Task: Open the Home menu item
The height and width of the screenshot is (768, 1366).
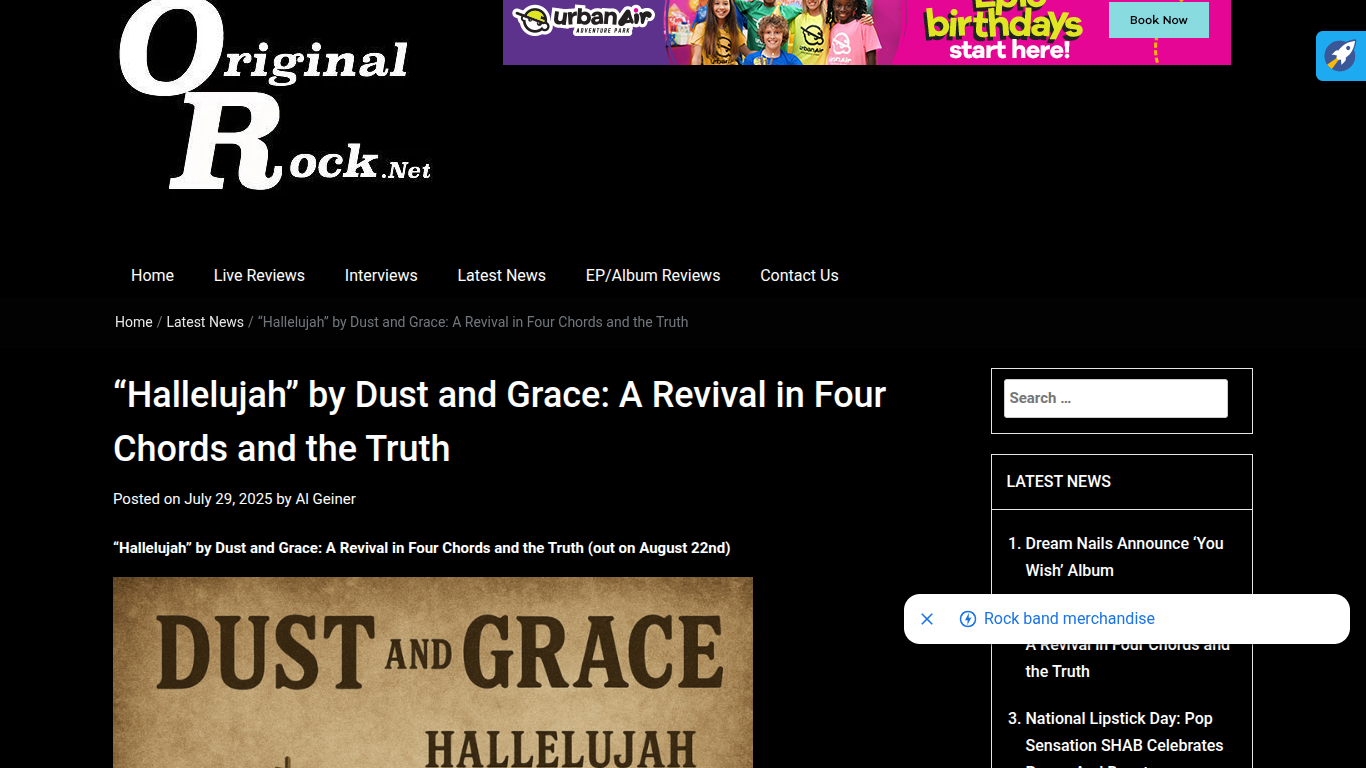Action: coord(152,275)
